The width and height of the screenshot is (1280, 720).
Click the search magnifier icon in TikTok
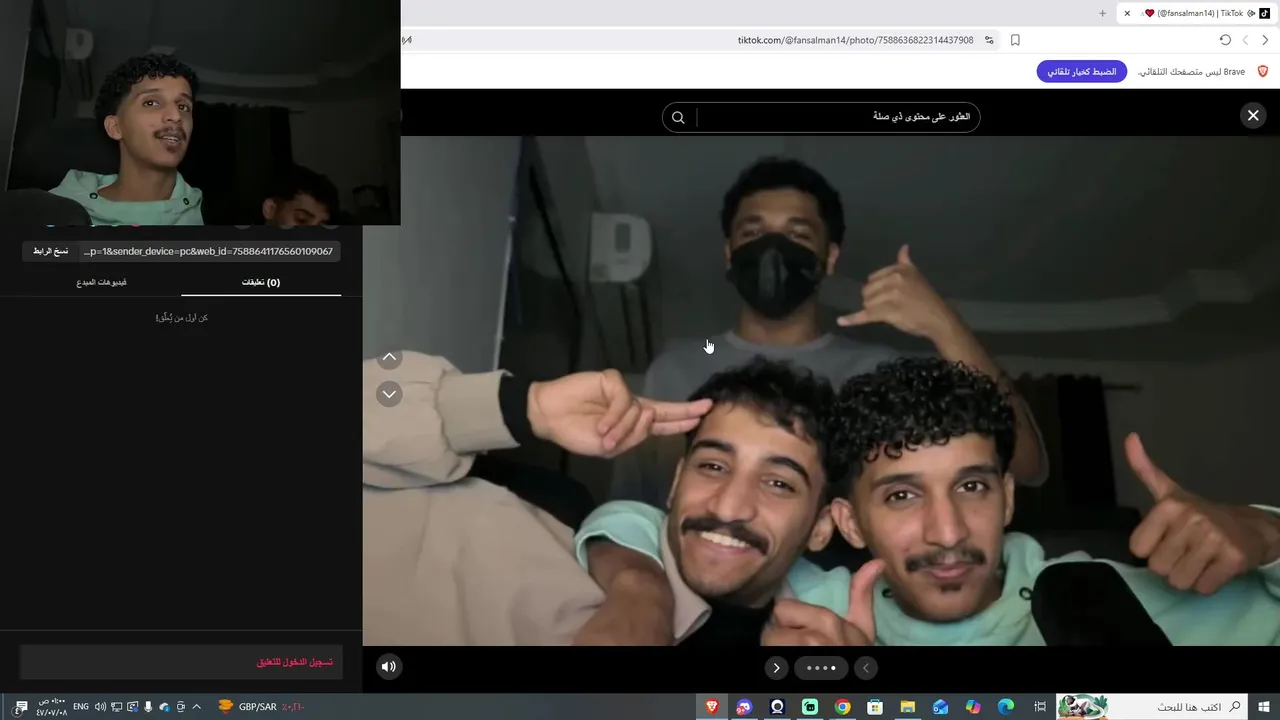[x=678, y=117]
